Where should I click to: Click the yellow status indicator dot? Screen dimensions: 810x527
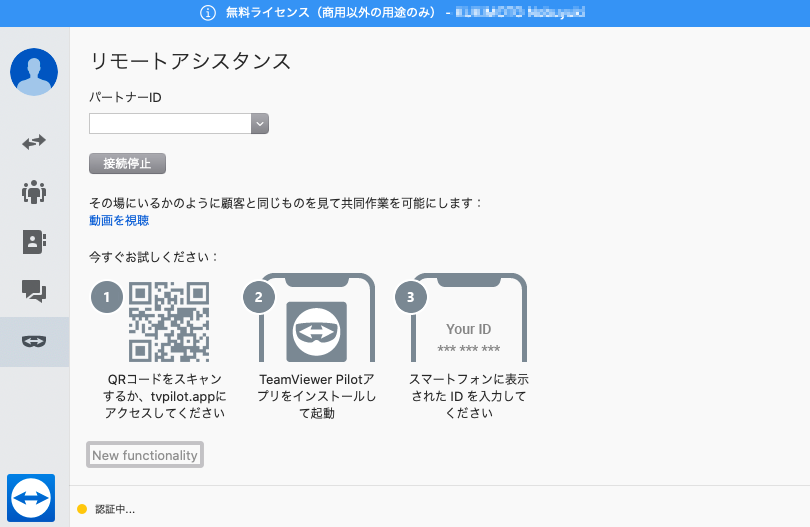pyautogui.click(x=82, y=509)
